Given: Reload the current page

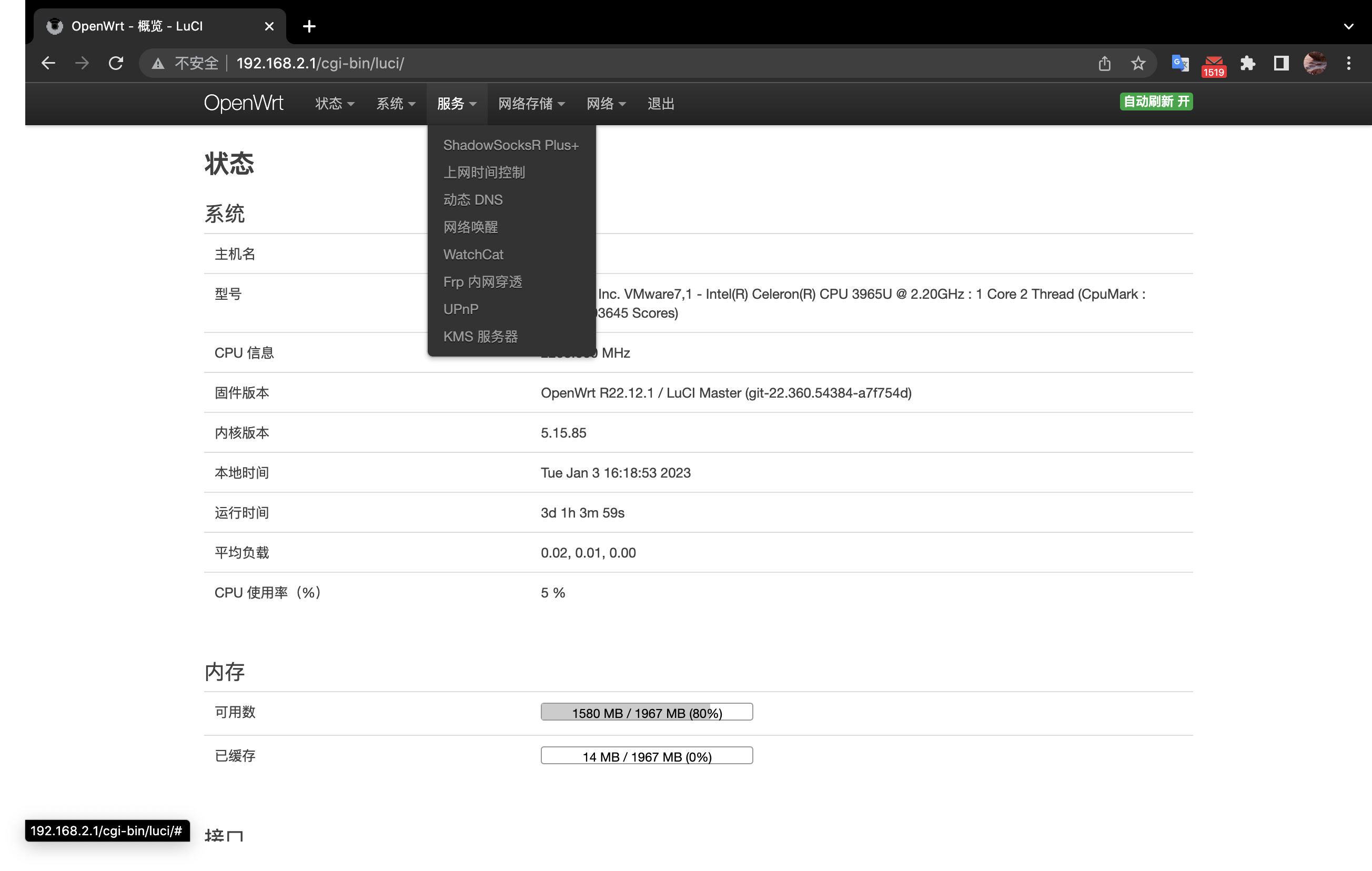Looking at the screenshot, I should click(116, 63).
